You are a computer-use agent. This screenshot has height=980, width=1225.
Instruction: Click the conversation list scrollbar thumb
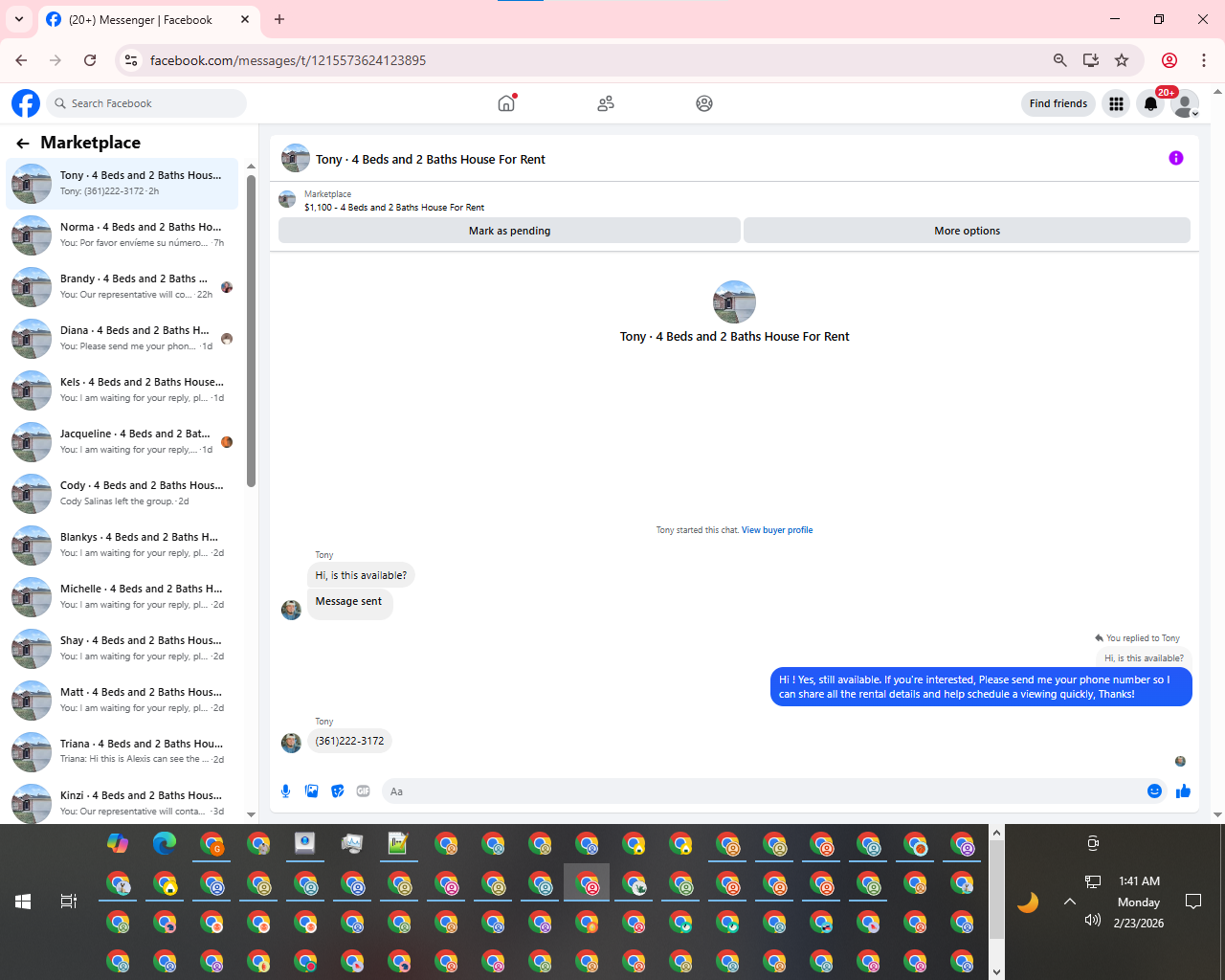[252, 331]
